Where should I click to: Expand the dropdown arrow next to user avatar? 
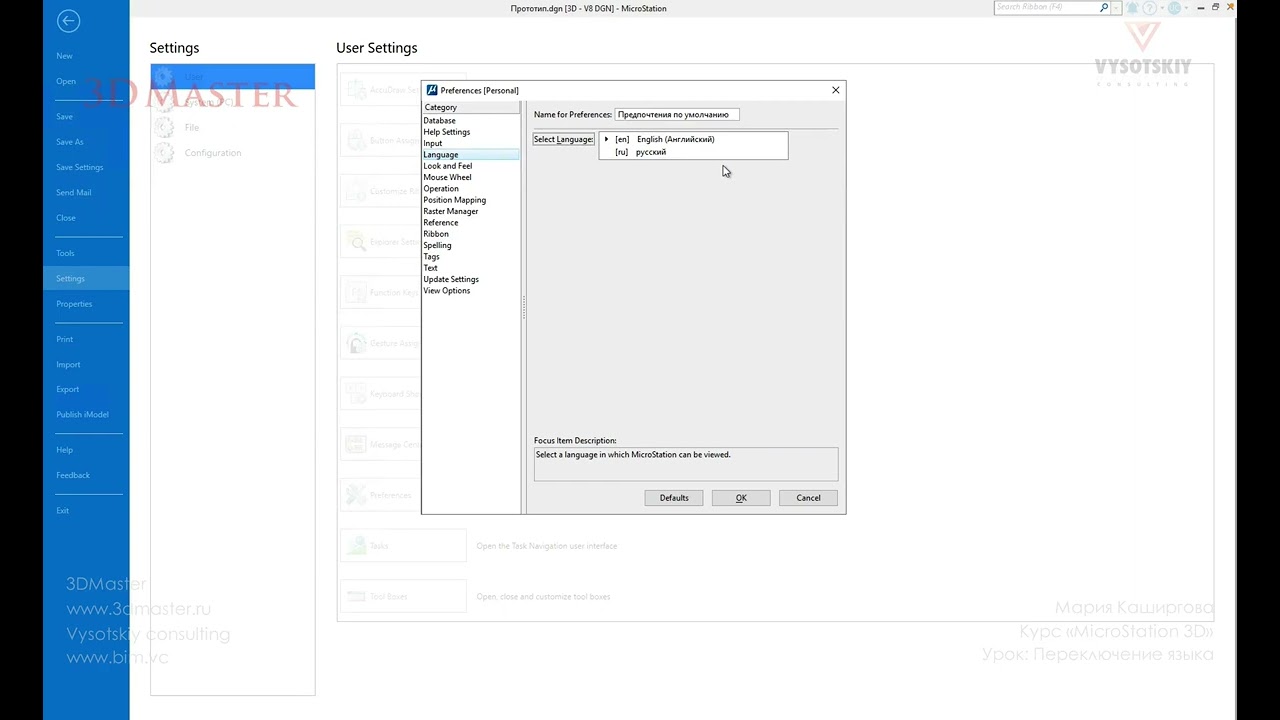(1185, 8)
